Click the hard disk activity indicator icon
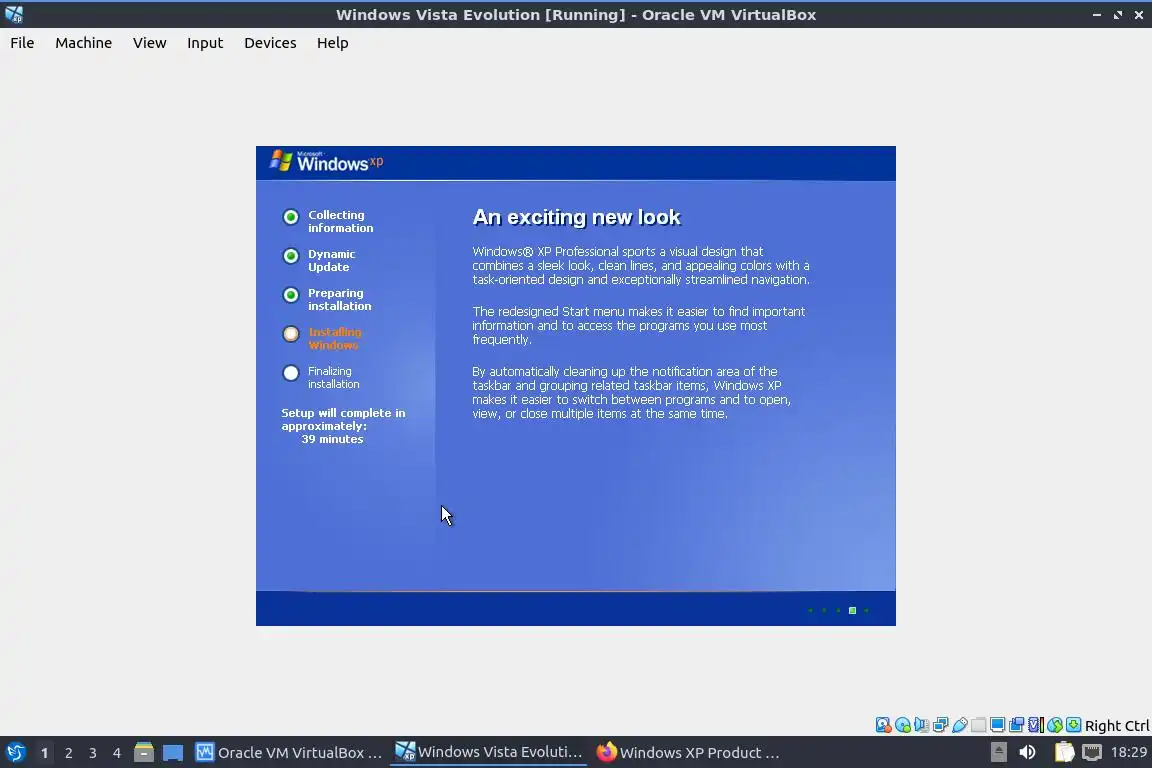The width and height of the screenshot is (1152, 768). tap(883, 725)
